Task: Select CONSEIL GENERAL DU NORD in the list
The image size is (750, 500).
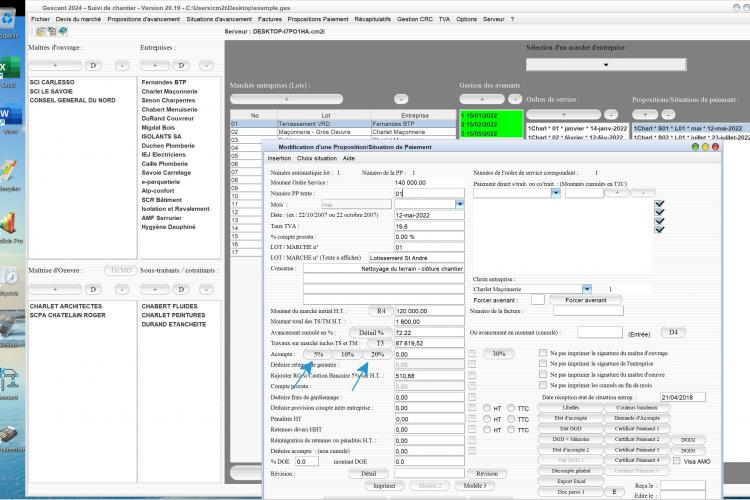Action: click(x=73, y=100)
